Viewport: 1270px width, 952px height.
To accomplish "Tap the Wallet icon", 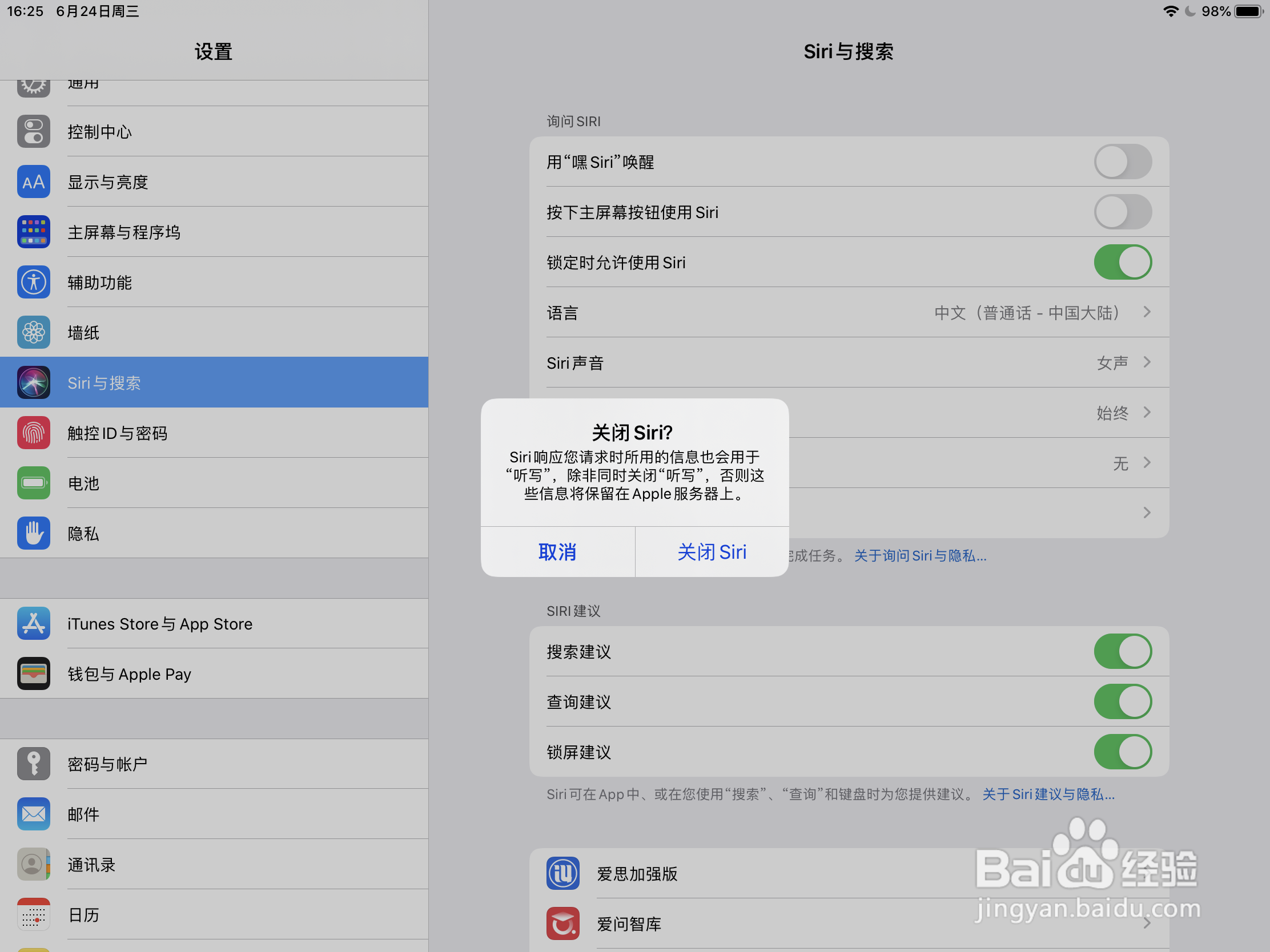I will (x=33, y=673).
